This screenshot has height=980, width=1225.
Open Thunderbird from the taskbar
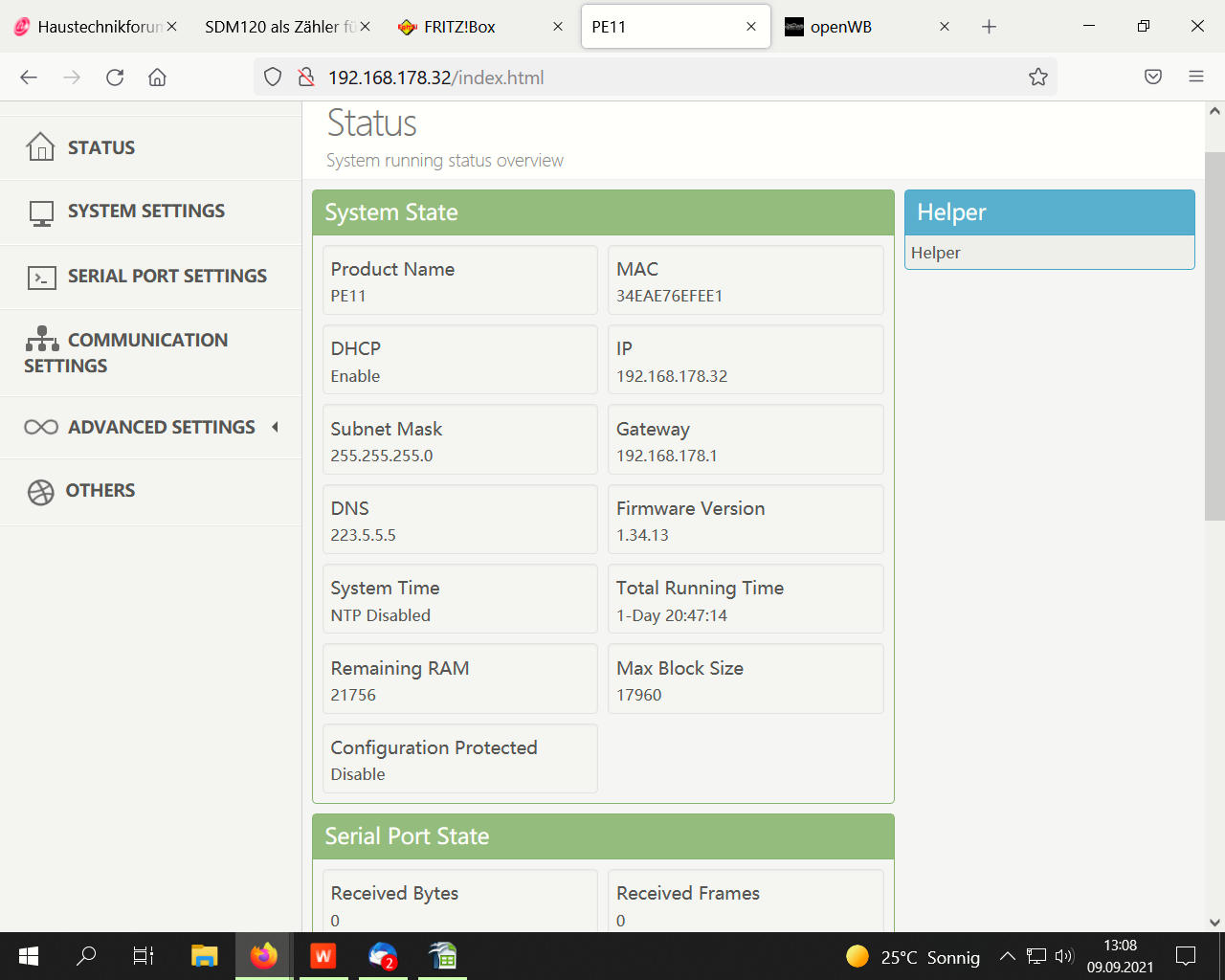pos(383,956)
